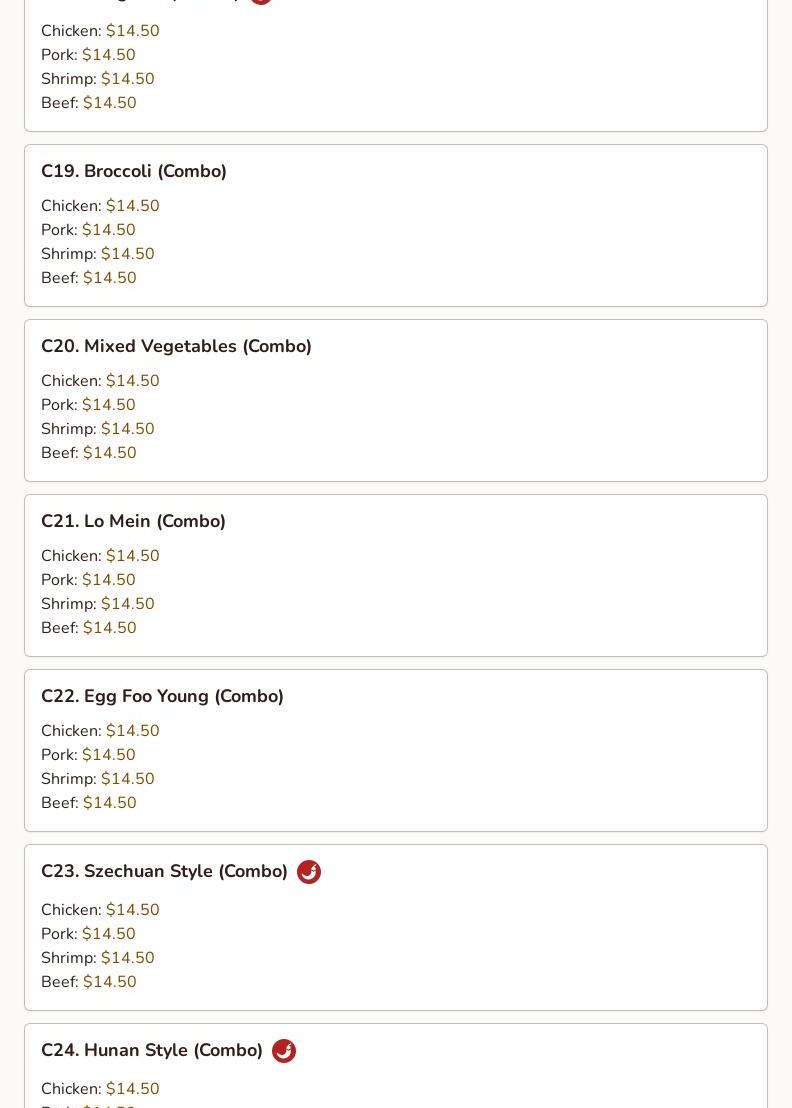Pick Shrimp price under Egg Foo Young
This screenshot has height=1108, width=792.
pos(127,779)
